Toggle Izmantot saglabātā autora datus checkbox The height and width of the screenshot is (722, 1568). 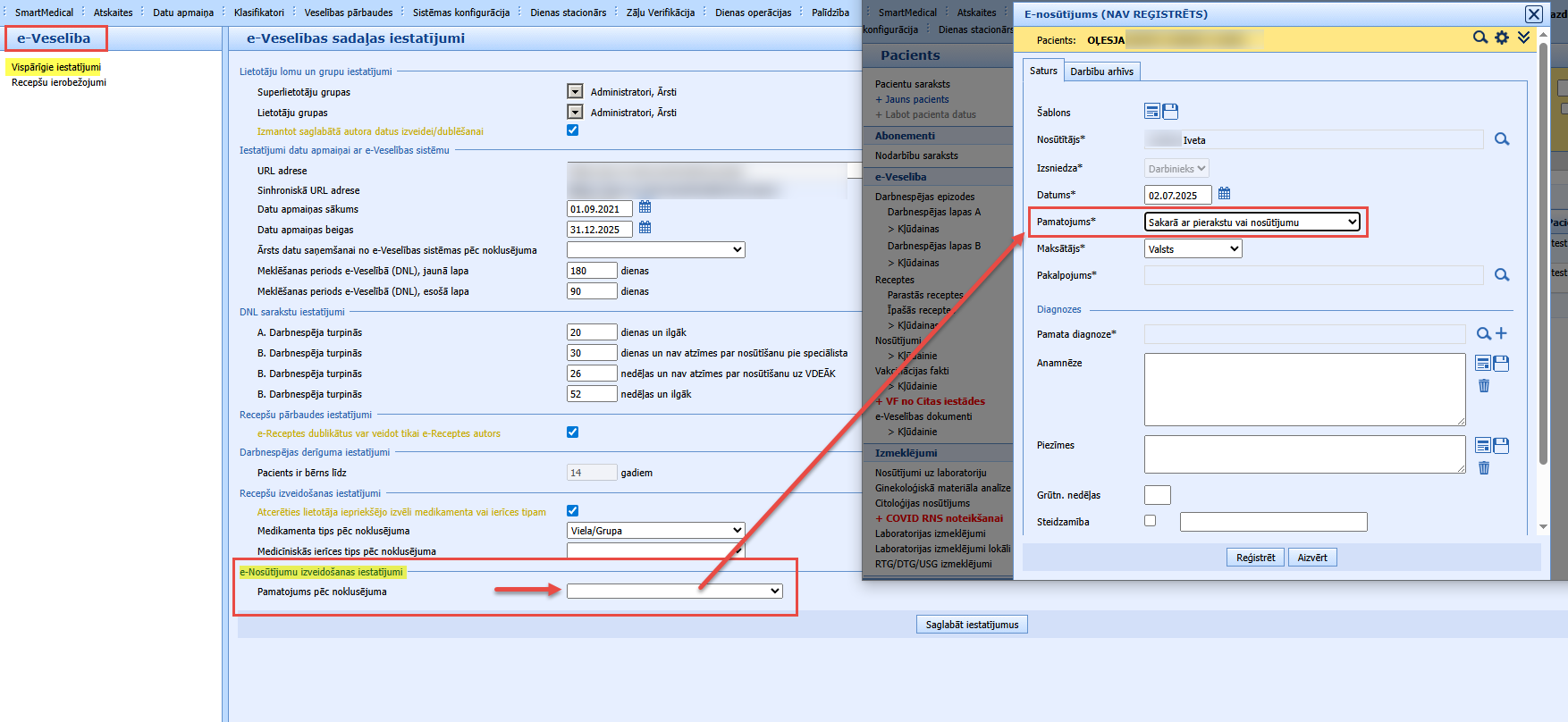[572, 130]
